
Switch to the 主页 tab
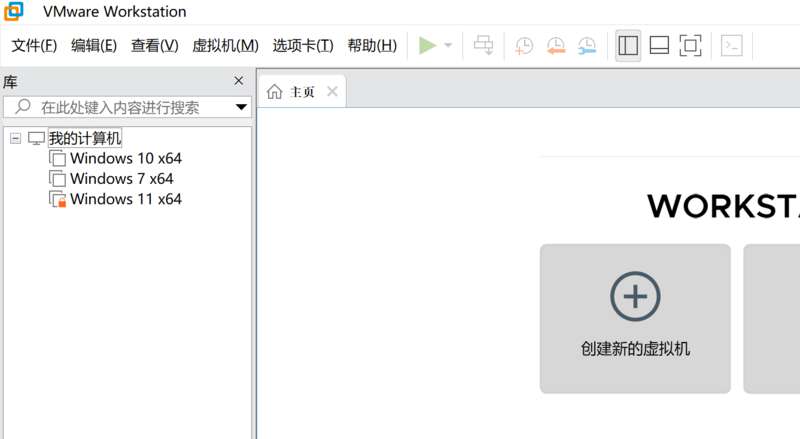click(x=302, y=92)
